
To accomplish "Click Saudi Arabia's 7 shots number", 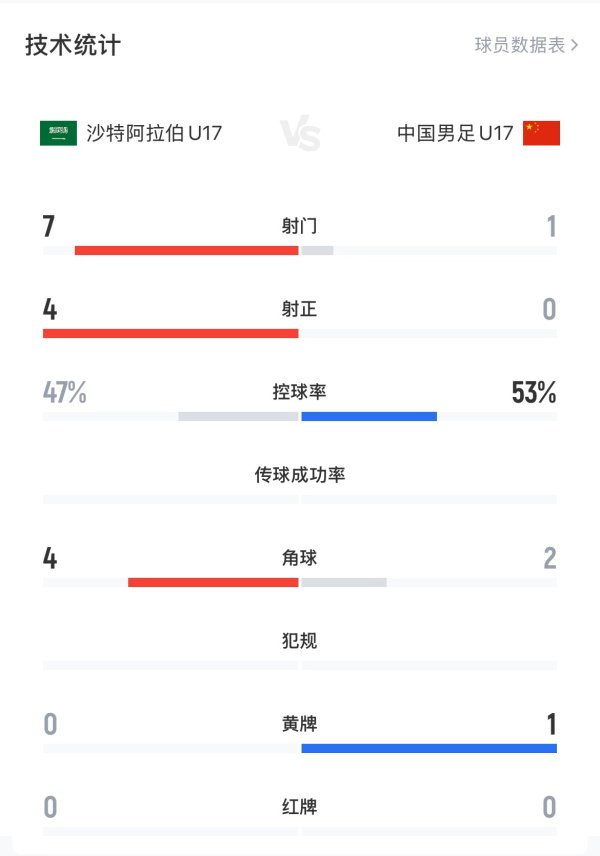I will point(49,227).
